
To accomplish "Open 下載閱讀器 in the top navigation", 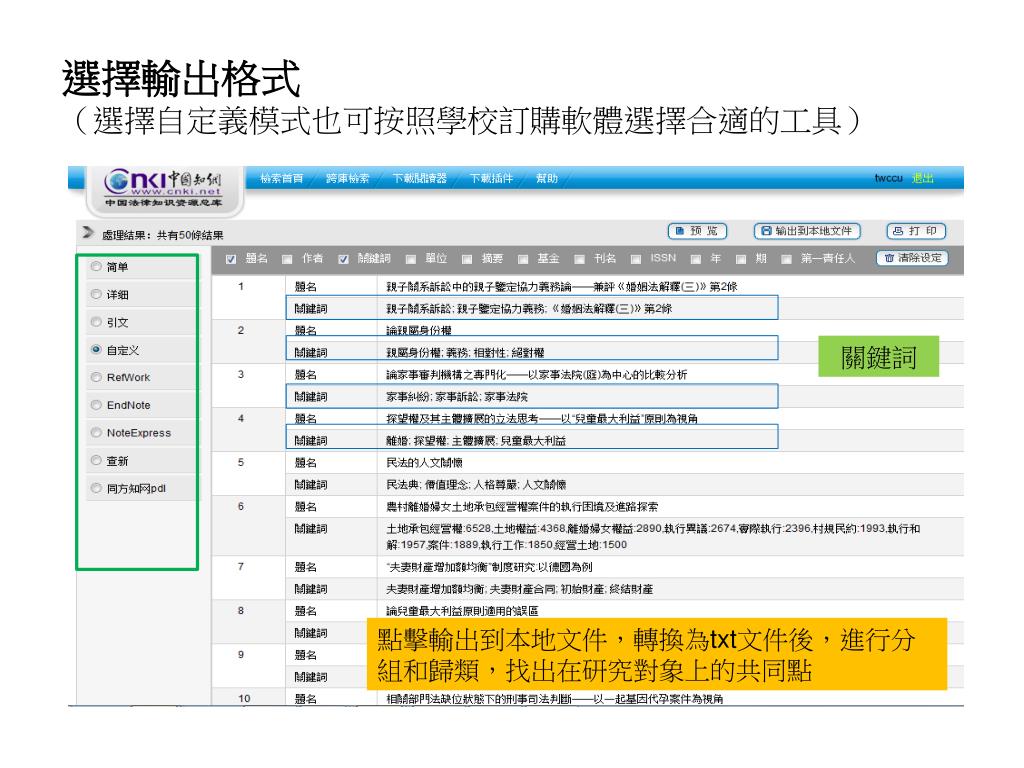I will [419, 178].
